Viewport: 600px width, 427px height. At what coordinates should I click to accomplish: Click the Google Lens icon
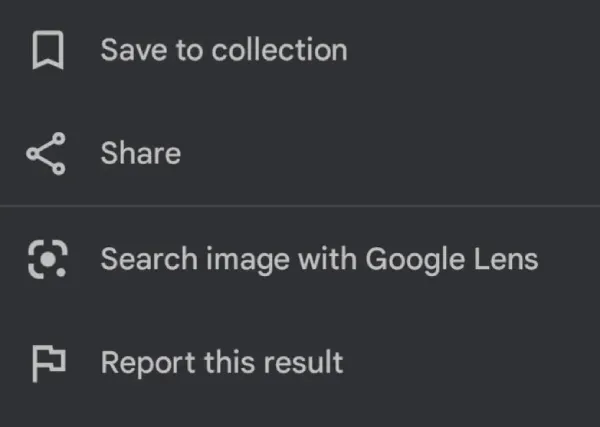(47, 259)
